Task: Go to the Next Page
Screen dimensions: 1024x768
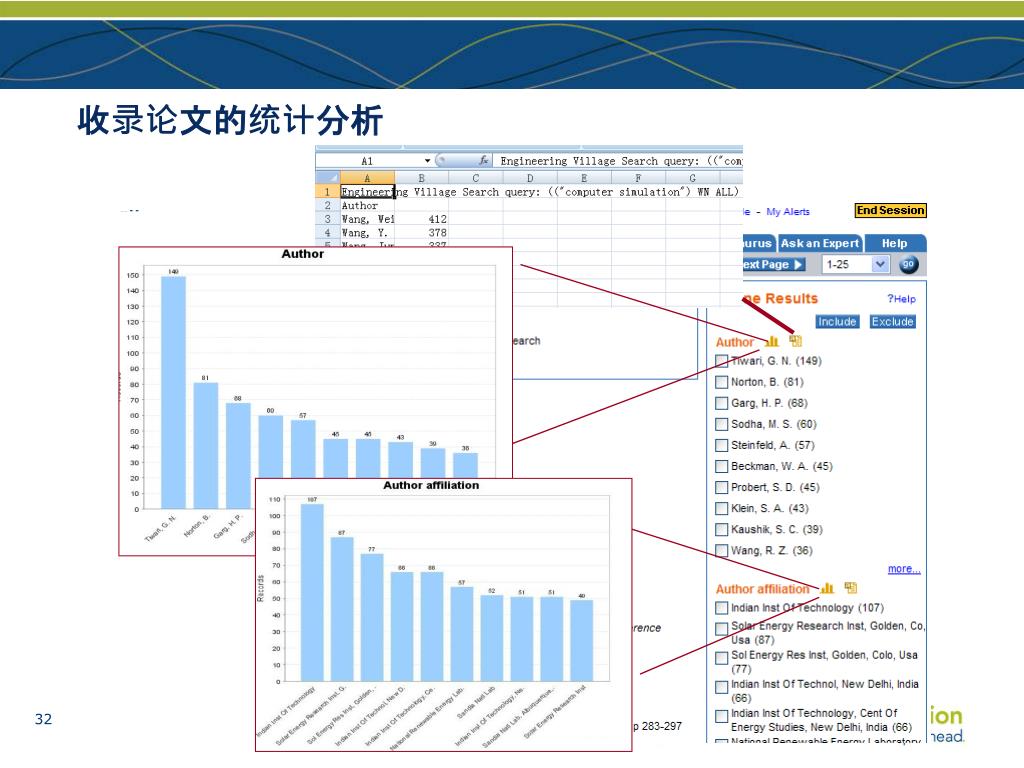Action: tap(773, 264)
